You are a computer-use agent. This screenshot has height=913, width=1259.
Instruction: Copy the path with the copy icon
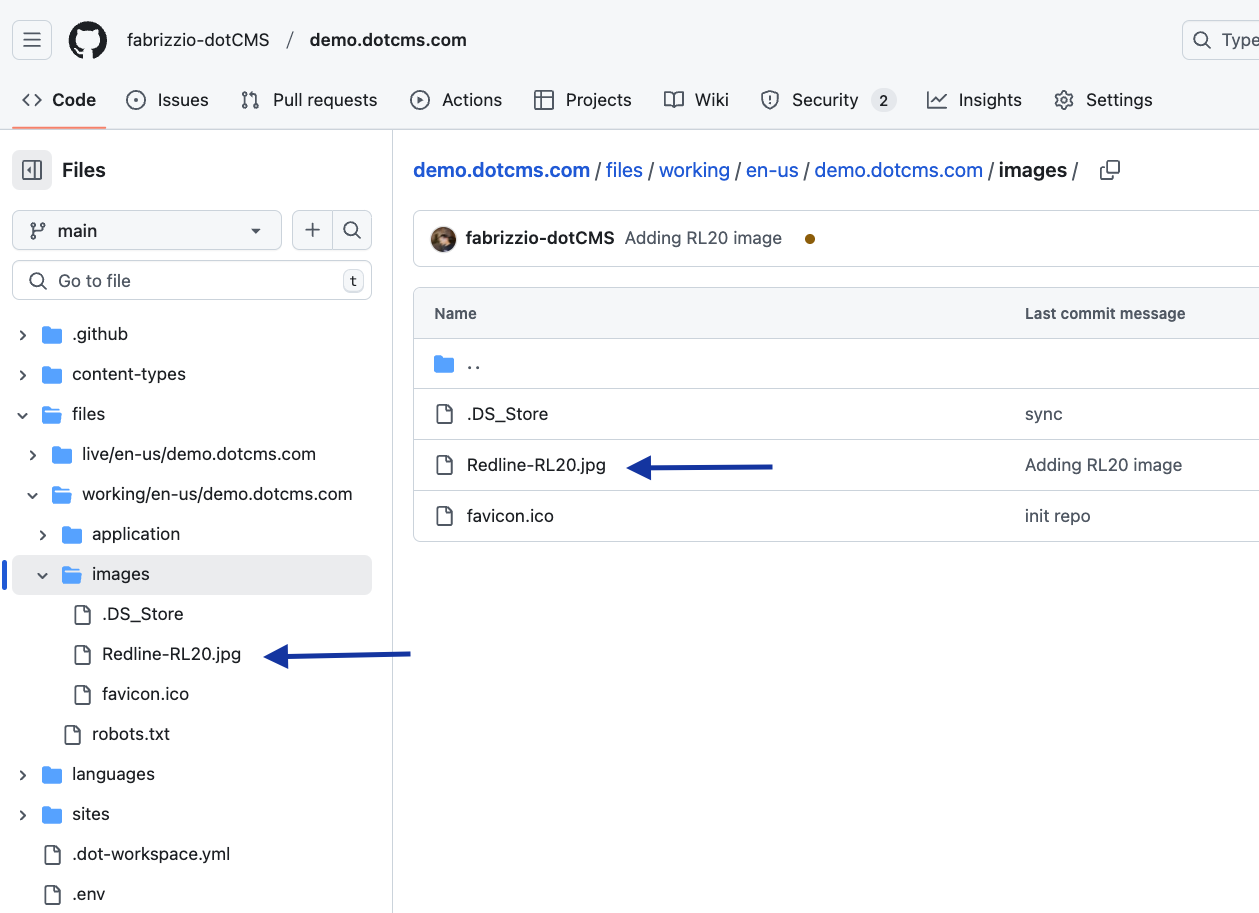click(x=1109, y=170)
